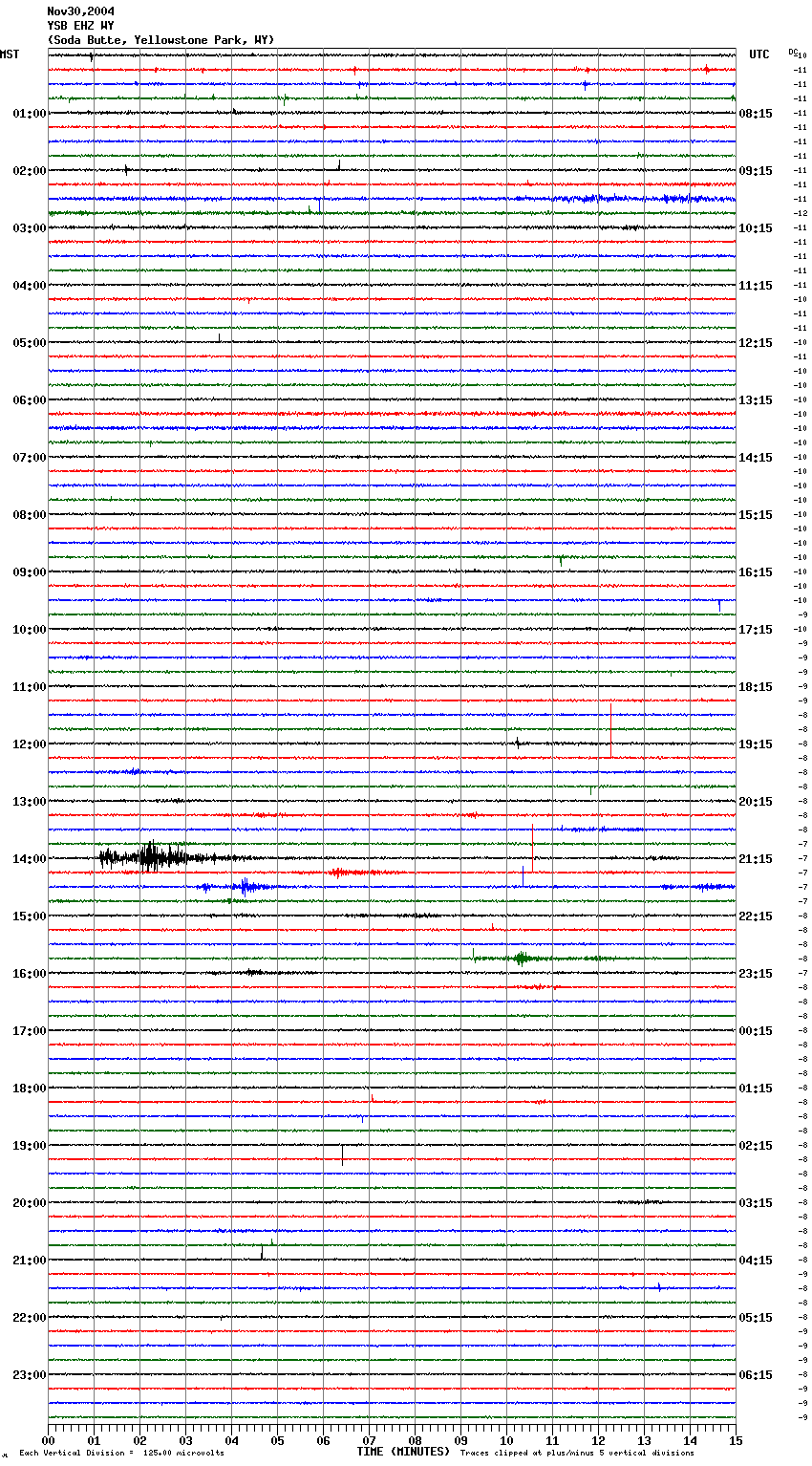
Task: Click the UTC time label "23:15"
Action: pos(756,974)
